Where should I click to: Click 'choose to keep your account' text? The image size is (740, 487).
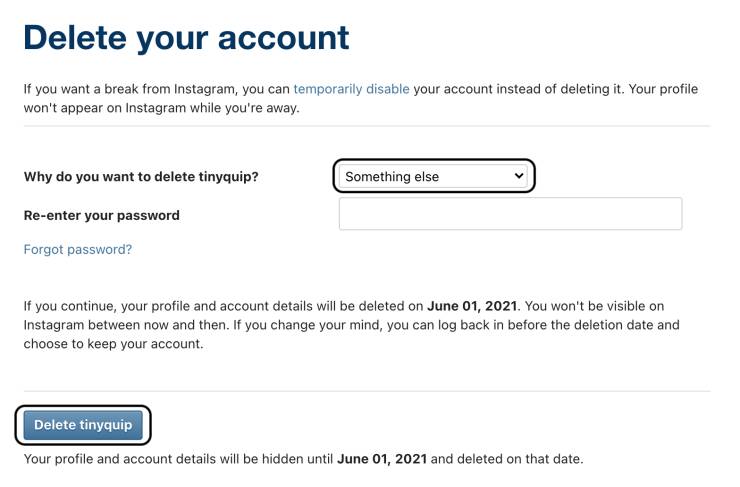click(x=113, y=344)
